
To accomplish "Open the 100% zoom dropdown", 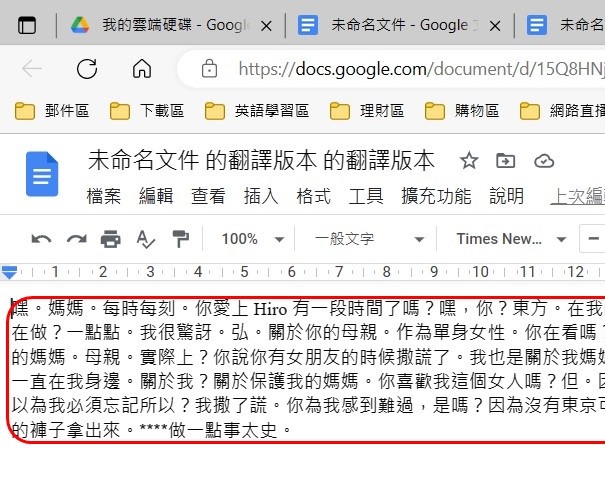I will [x=248, y=239].
